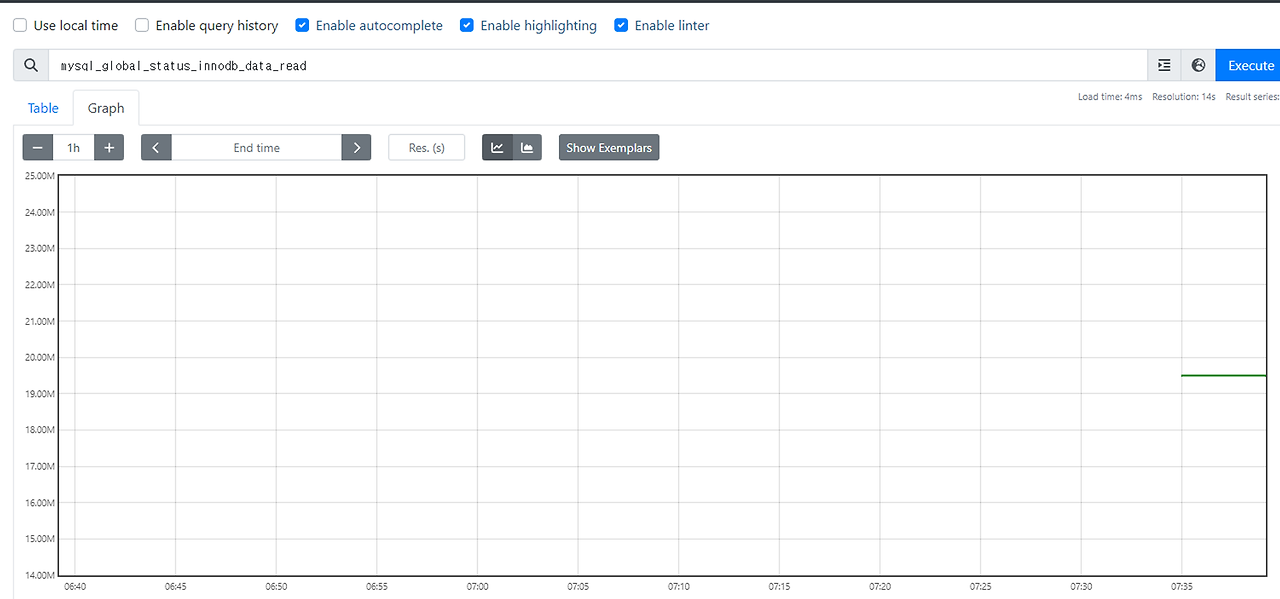Select the Graph tab
The height and width of the screenshot is (599, 1280).
(106, 108)
